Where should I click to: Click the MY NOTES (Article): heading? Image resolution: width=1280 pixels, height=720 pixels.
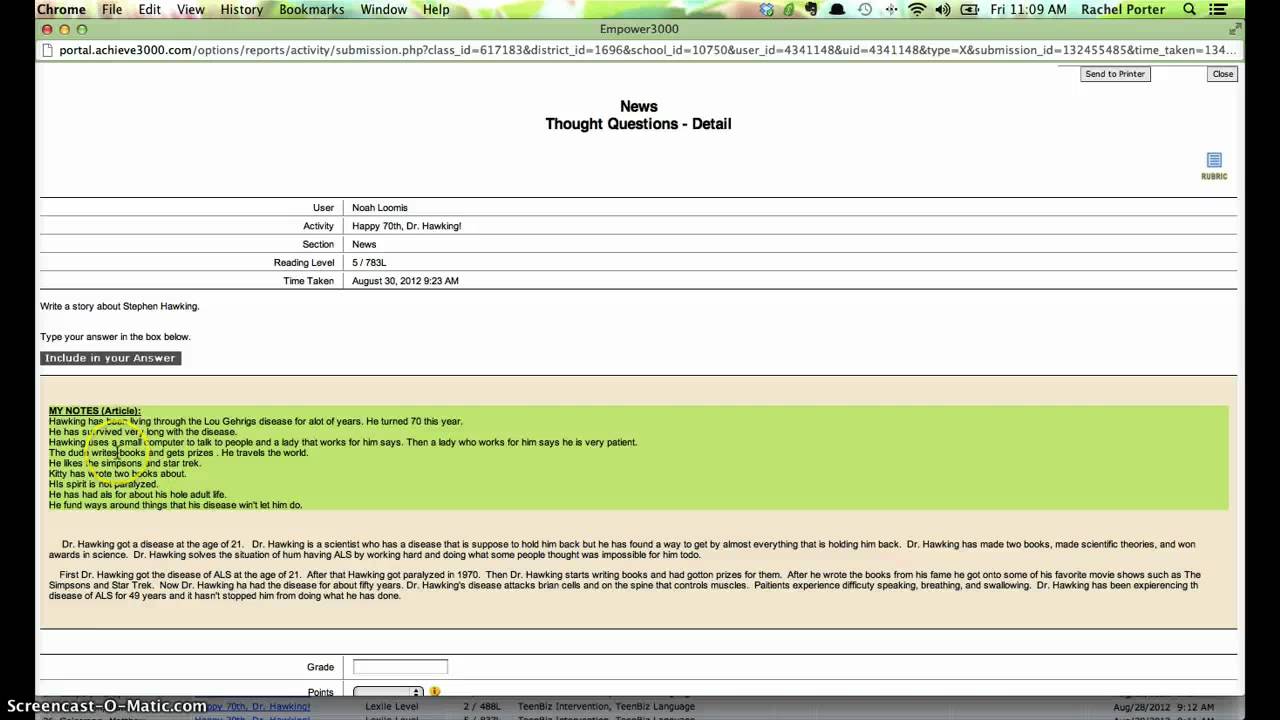95,411
